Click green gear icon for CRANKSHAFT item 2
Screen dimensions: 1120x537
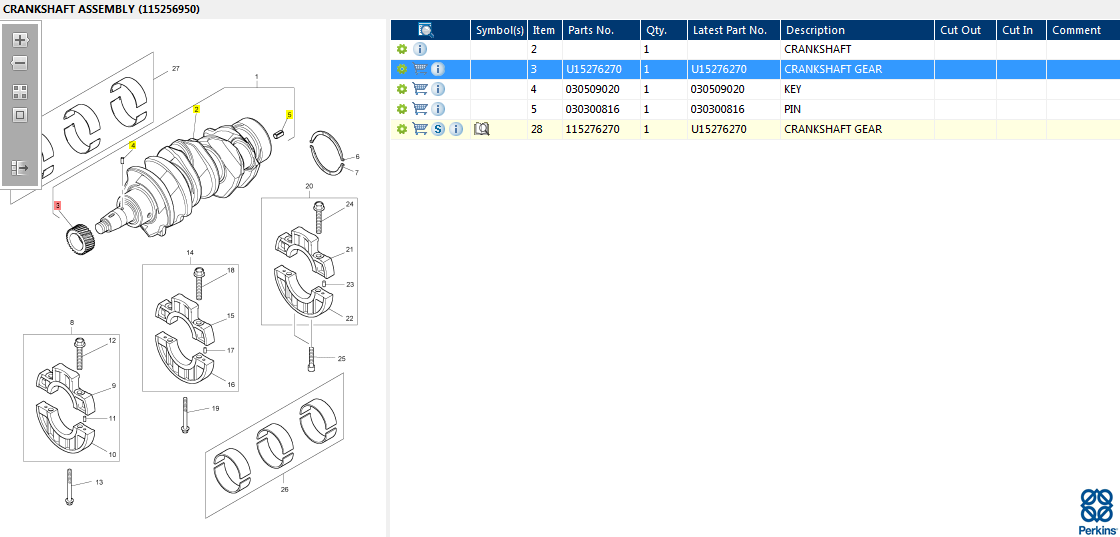[402, 49]
